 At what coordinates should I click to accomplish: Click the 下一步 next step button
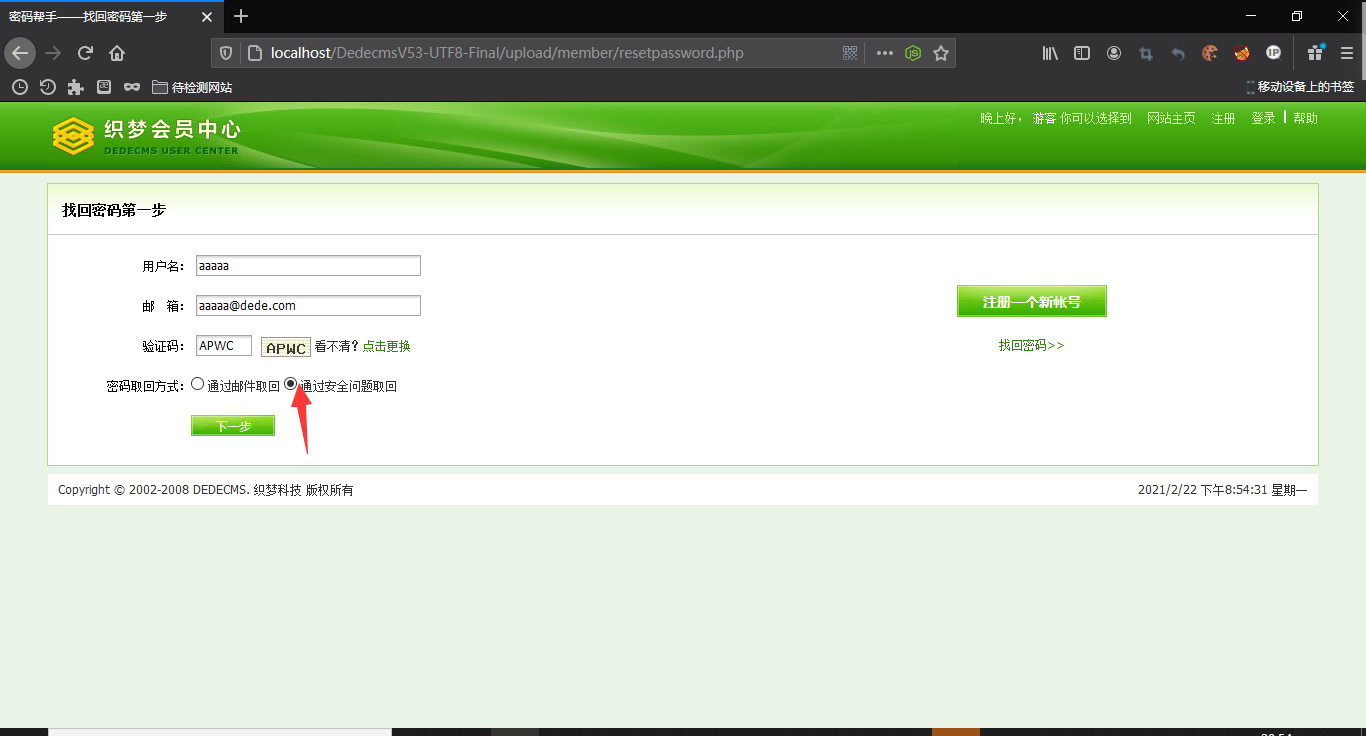click(x=233, y=426)
